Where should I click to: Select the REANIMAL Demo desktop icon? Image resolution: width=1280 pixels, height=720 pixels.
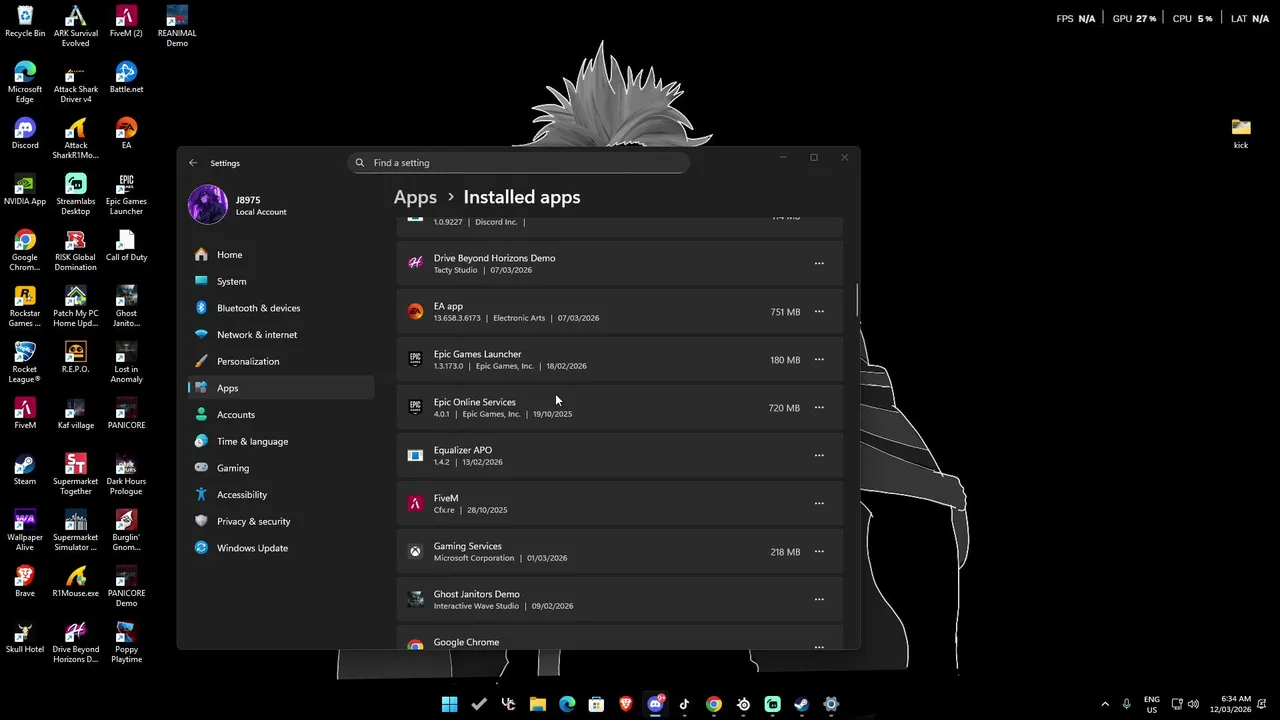tap(177, 26)
